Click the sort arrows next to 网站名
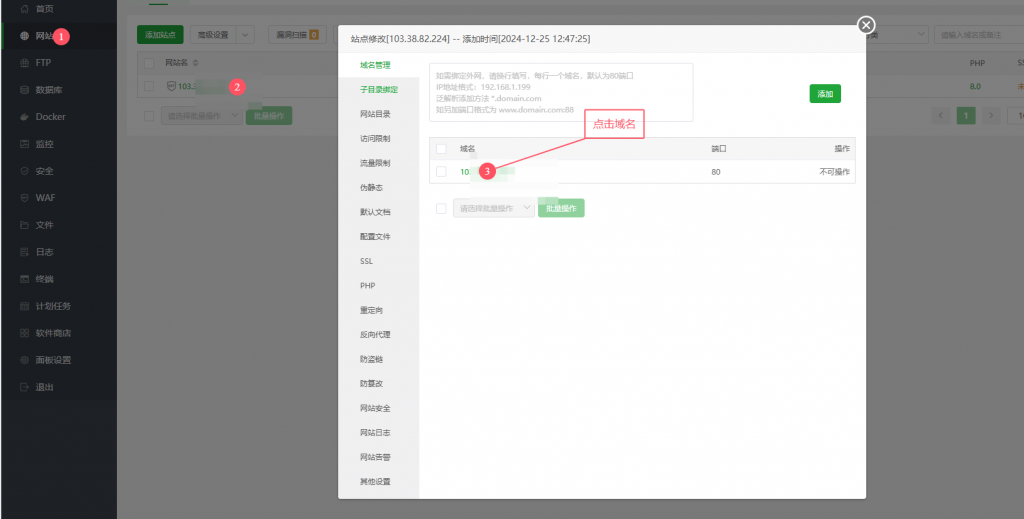The image size is (1024, 519). coord(195,63)
